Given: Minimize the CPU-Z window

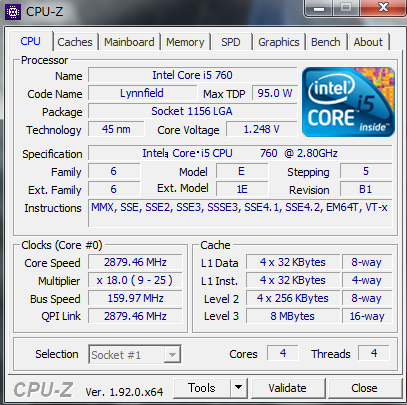Looking at the screenshot, I should click(319, 8).
